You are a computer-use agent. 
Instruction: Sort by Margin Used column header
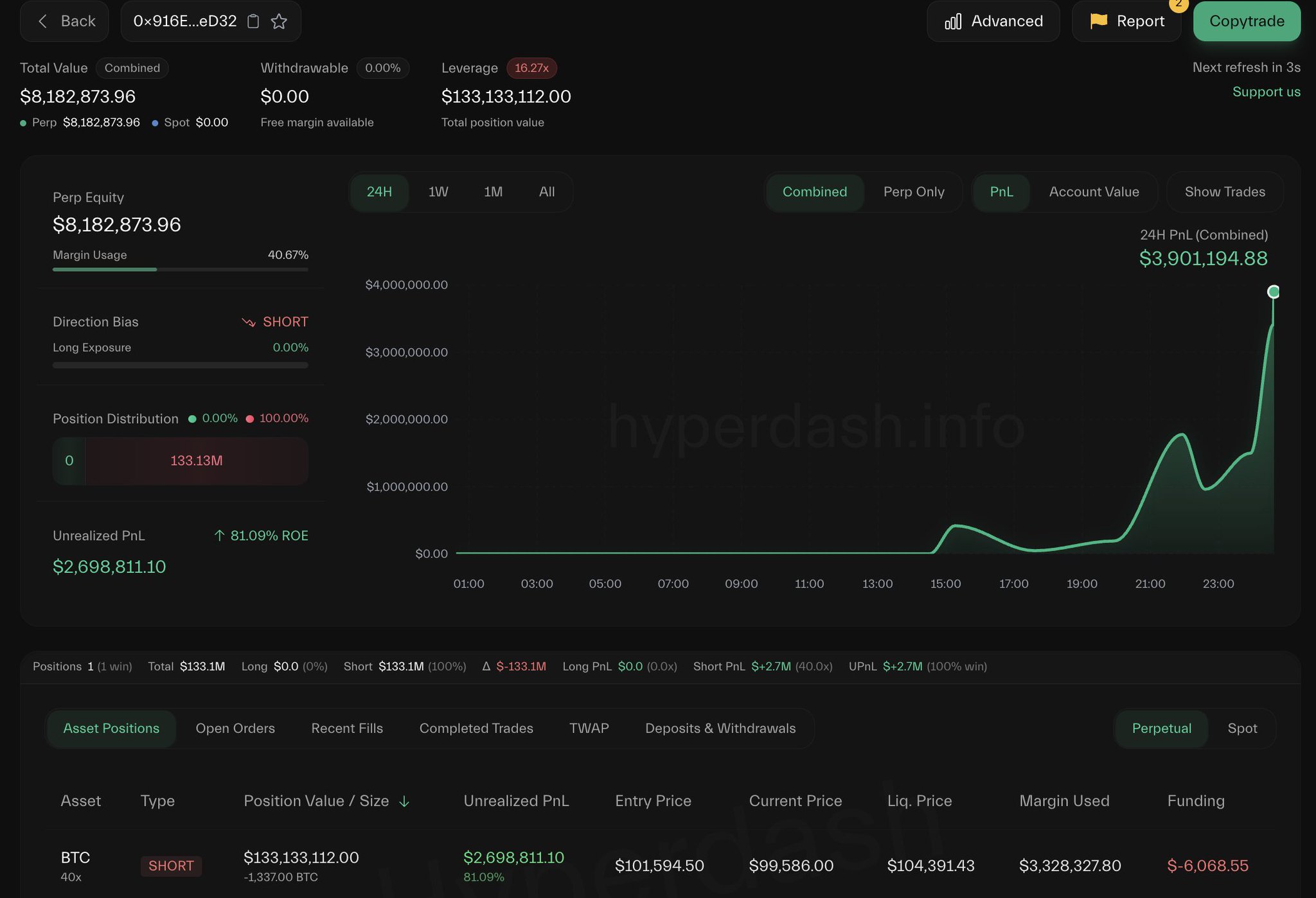1064,801
